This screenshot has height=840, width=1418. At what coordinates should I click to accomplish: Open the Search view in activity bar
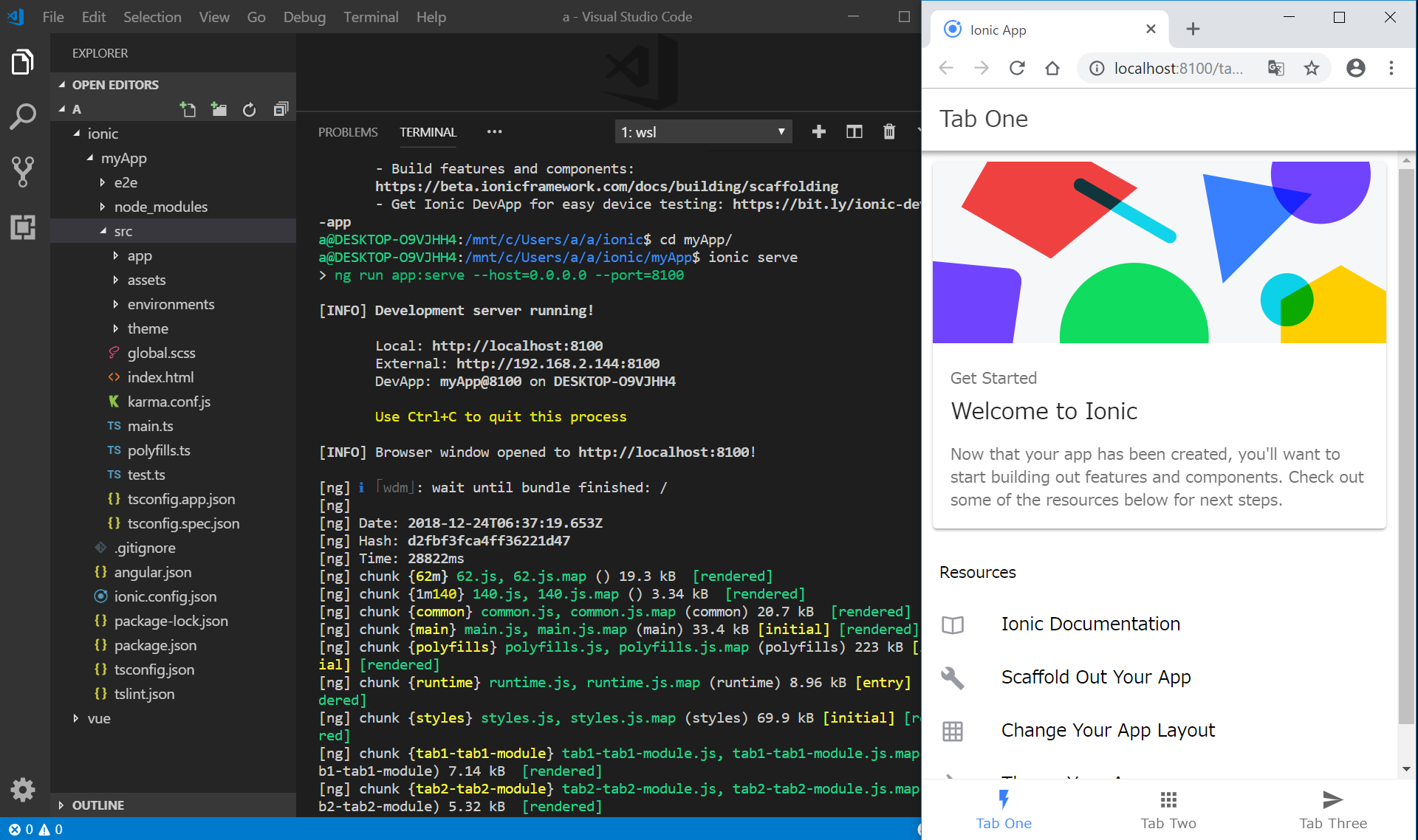(x=23, y=117)
